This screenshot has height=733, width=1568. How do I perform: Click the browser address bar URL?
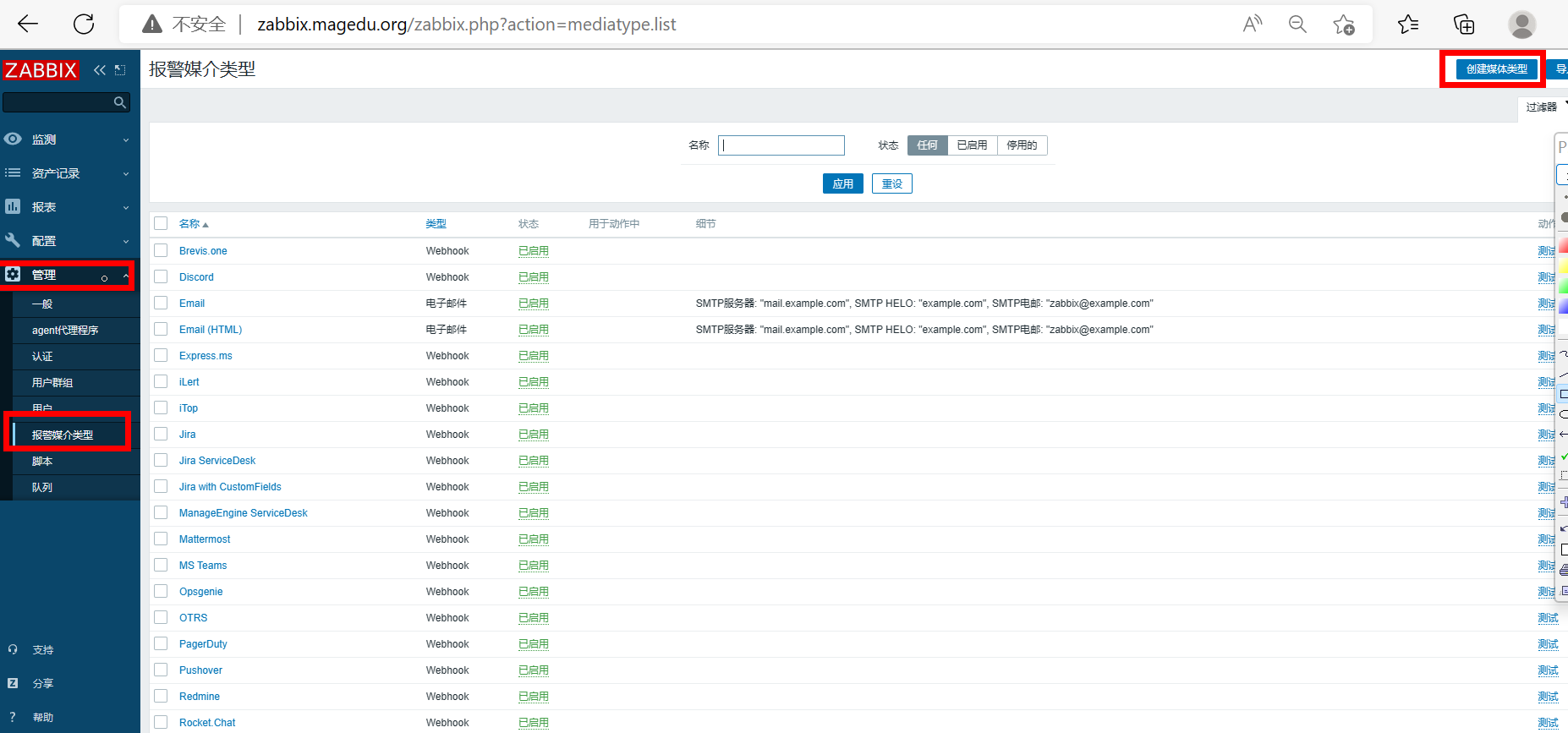click(x=467, y=25)
